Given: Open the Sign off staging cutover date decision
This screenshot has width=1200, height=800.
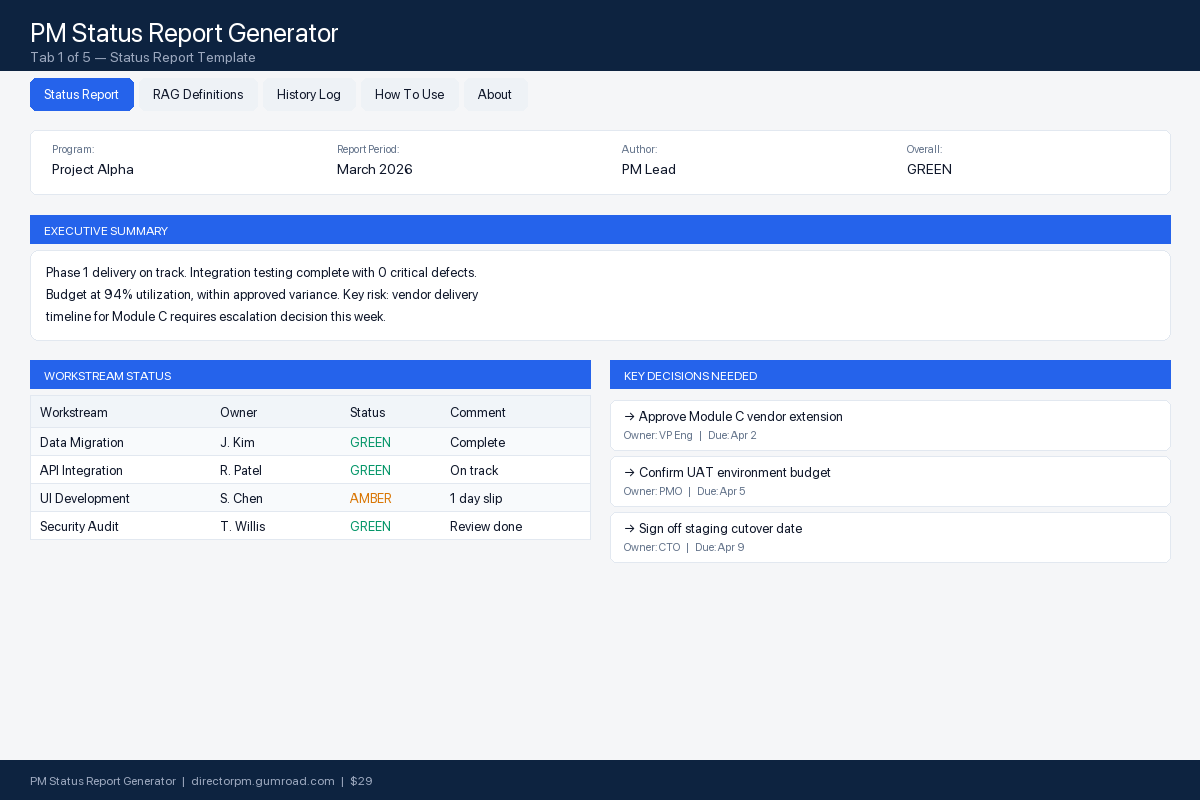Looking at the screenshot, I should [890, 537].
